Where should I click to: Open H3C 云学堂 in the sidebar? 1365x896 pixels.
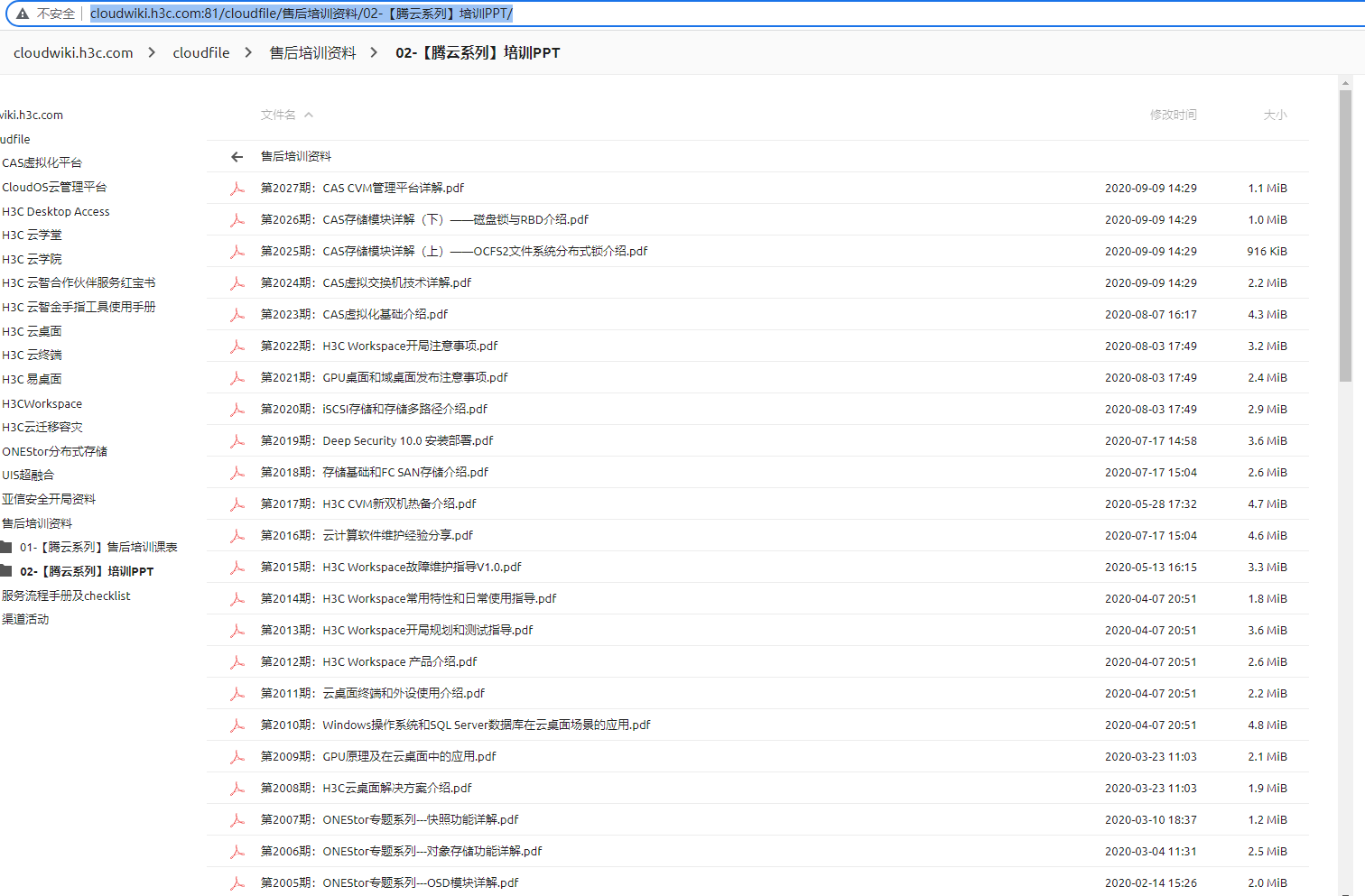(32, 236)
